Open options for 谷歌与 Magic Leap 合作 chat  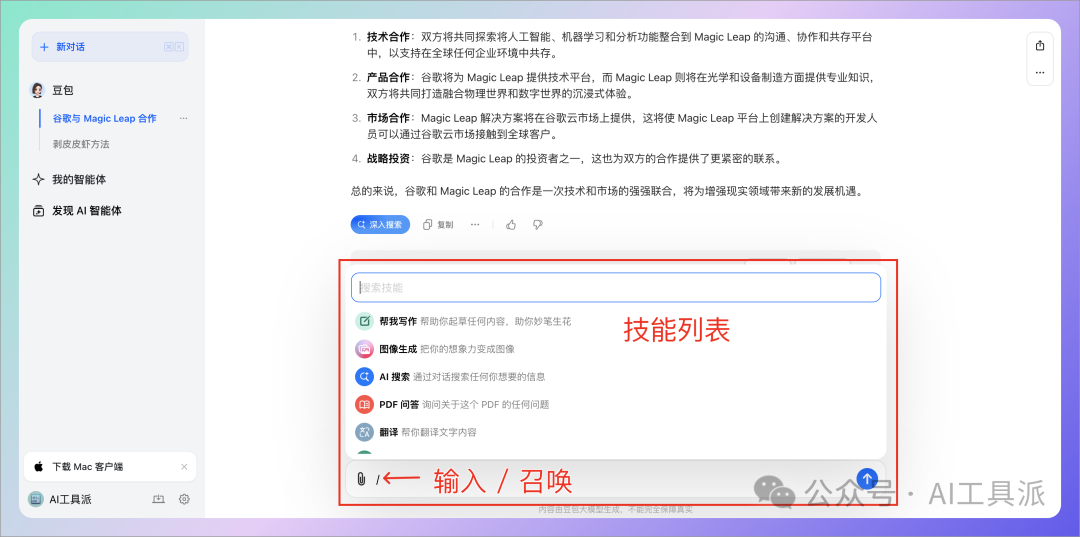point(183,118)
